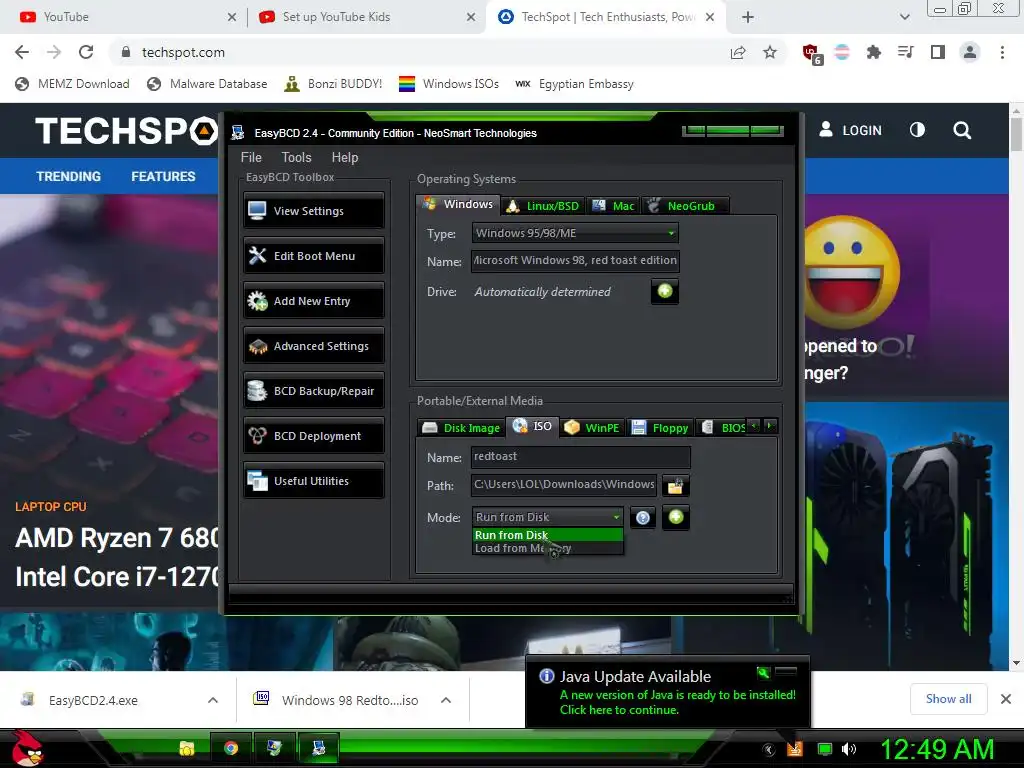Open Chrome profile avatar

click(970, 52)
